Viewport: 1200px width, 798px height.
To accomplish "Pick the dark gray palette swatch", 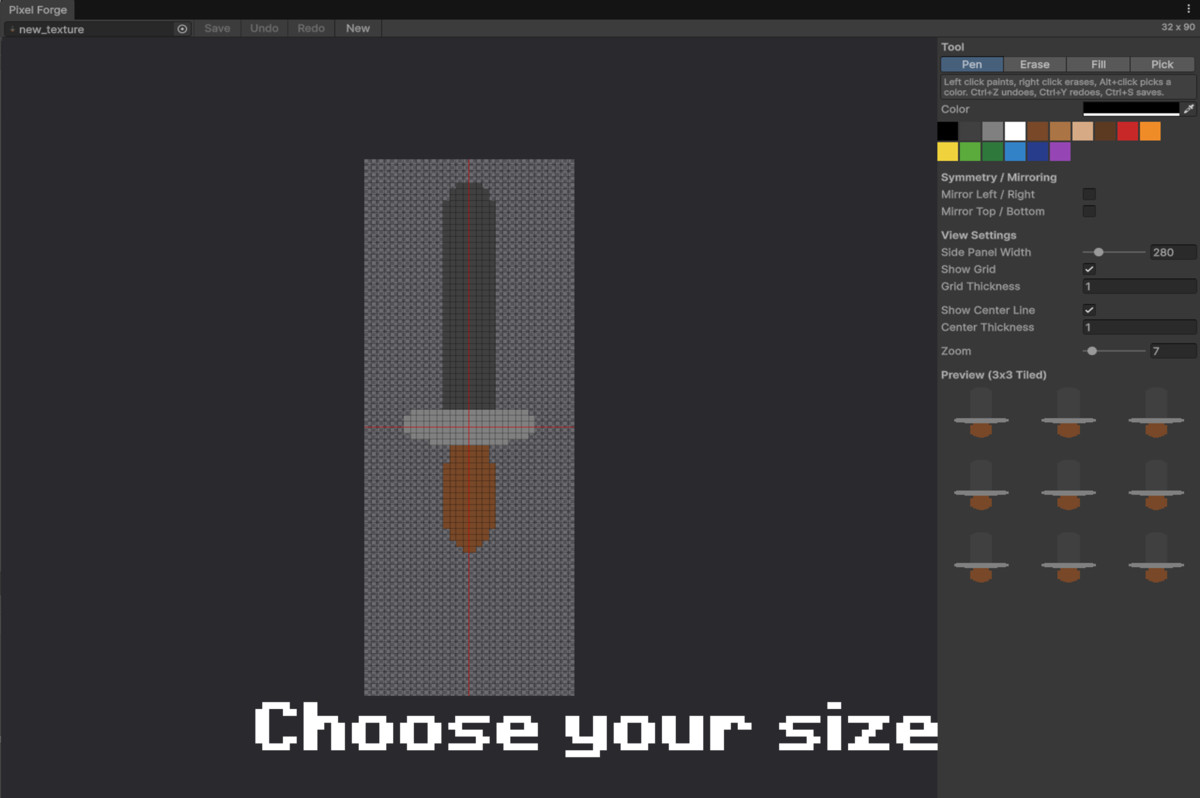I will (970, 131).
